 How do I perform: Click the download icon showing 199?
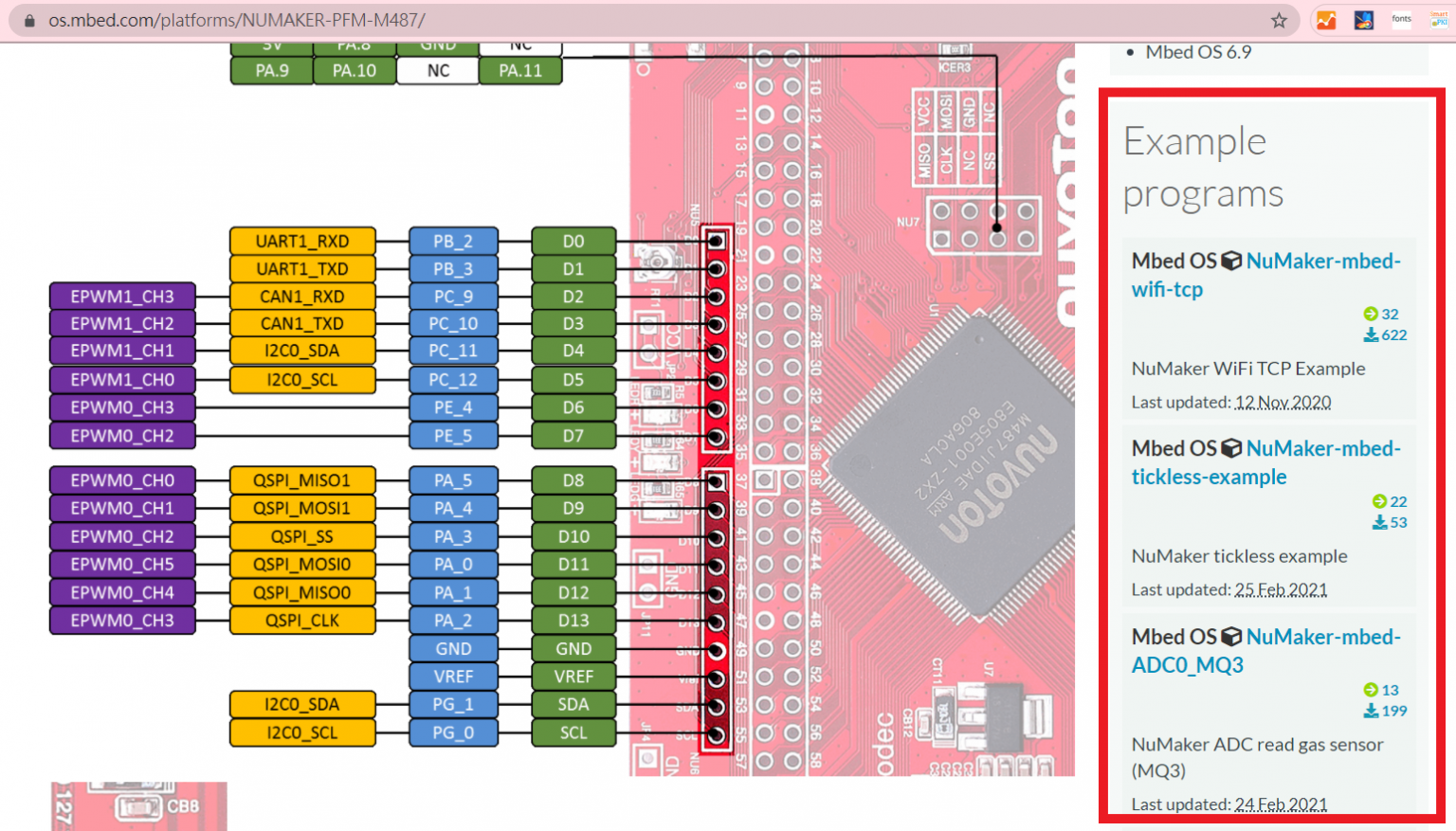[x=1370, y=711]
